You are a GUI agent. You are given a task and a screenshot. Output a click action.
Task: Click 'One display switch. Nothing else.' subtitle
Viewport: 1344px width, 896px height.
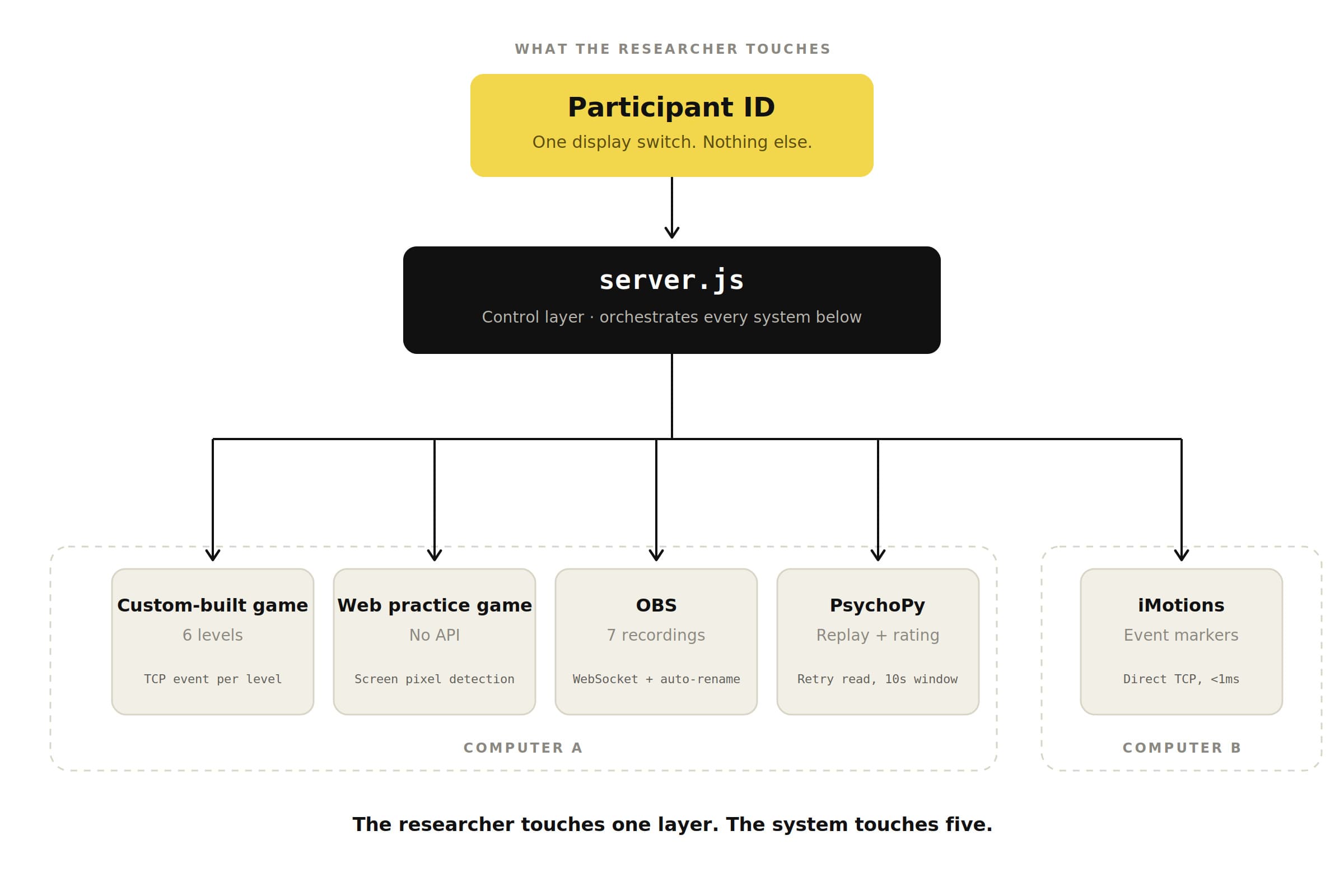point(672,142)
